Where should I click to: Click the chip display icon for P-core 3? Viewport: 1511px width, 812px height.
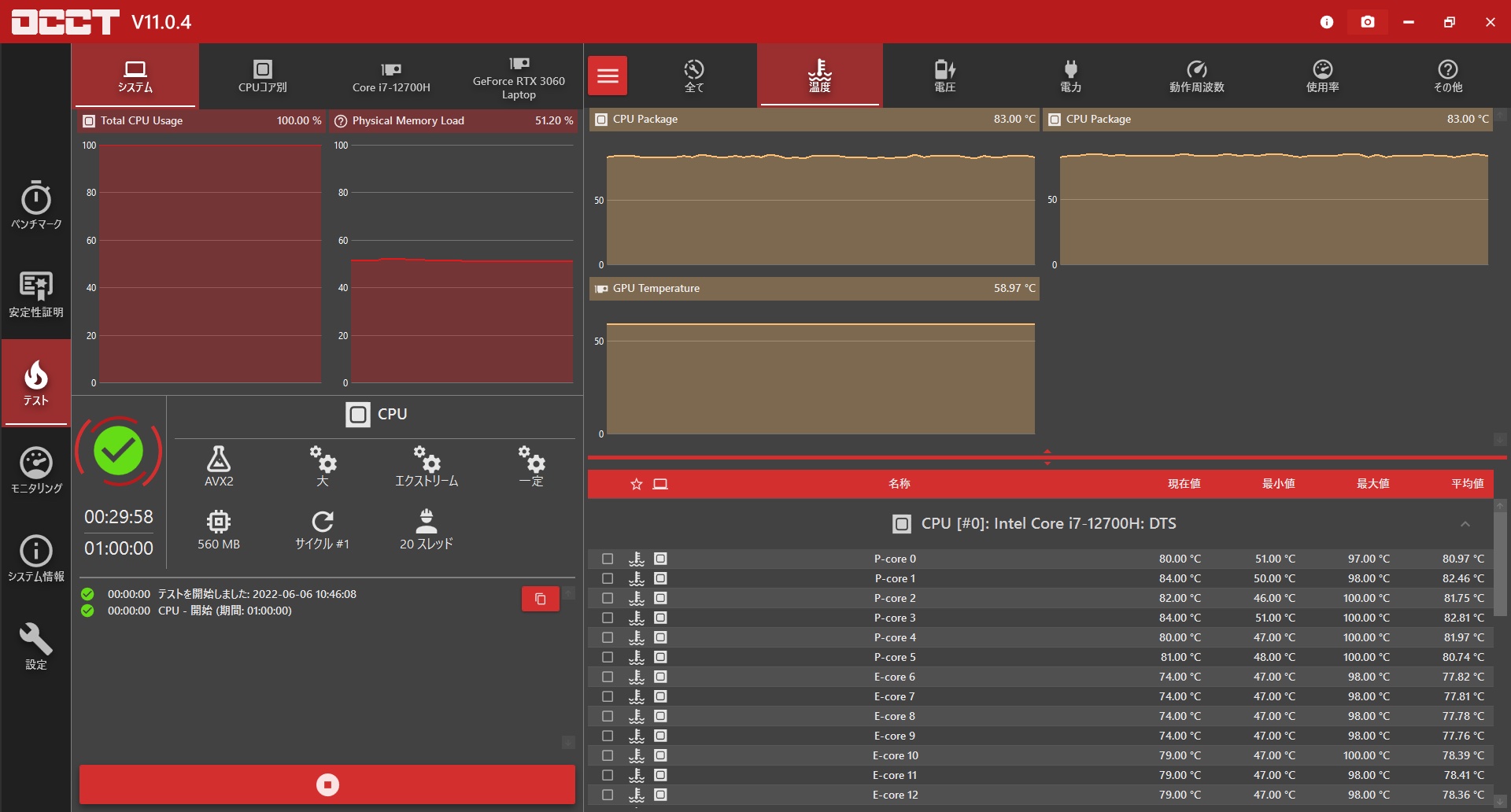[x=661, y=618]
